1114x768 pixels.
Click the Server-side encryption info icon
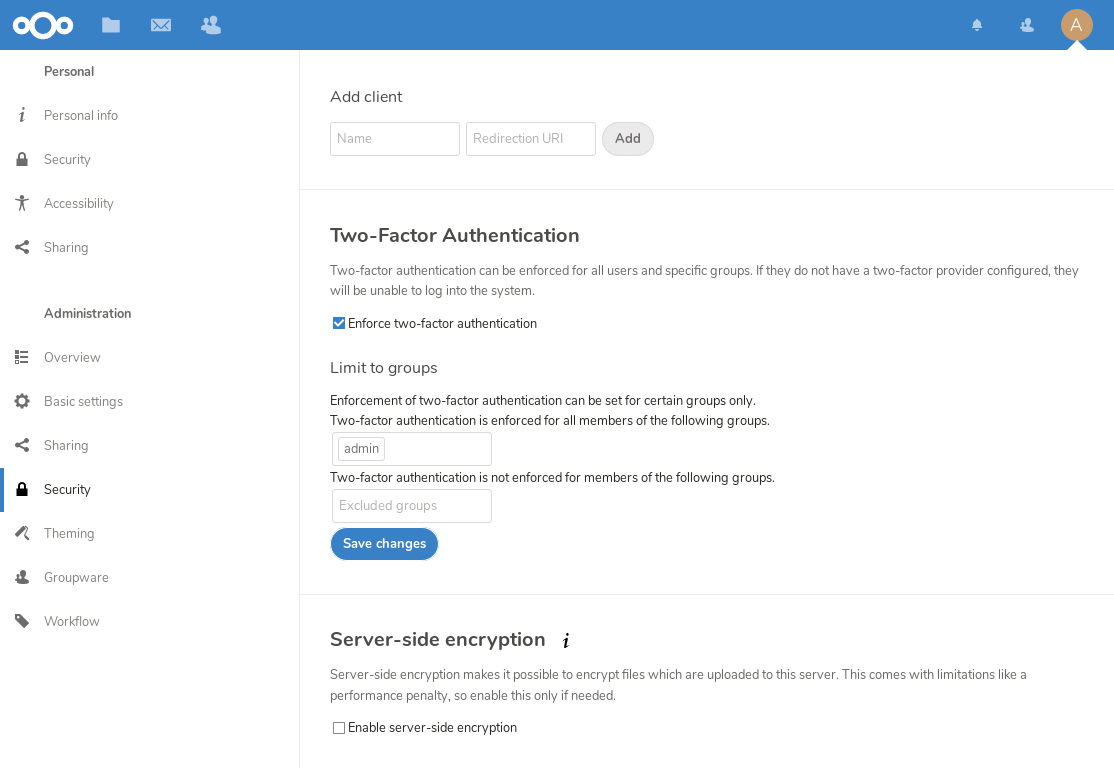point(566,641)
